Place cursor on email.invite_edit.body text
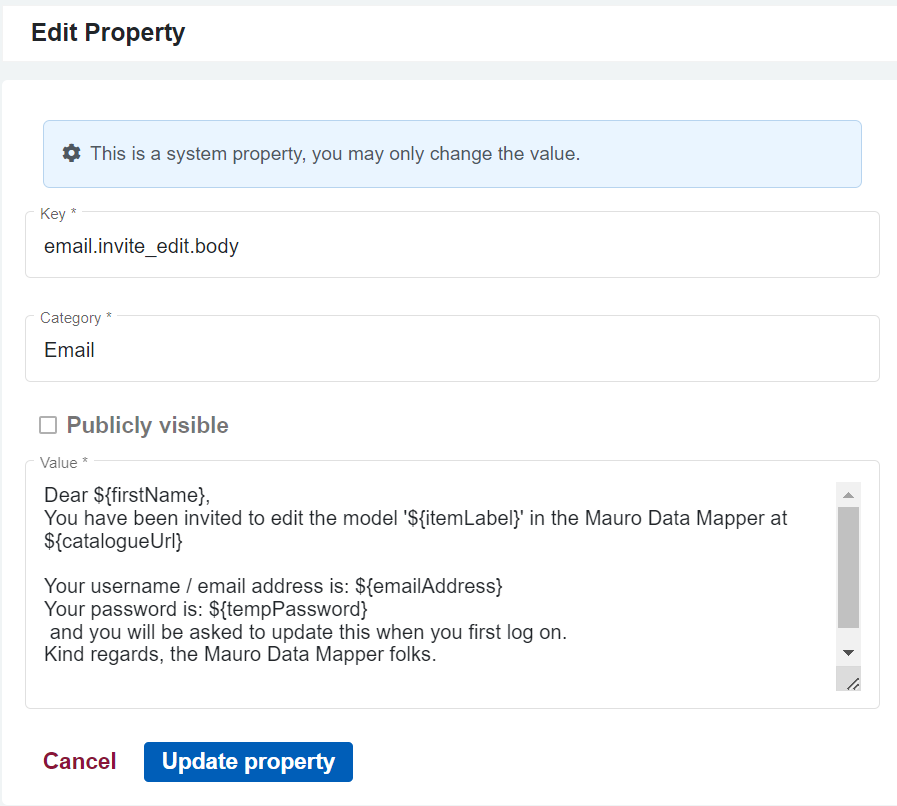Image resolution: width=897 pixels, height=806 pixels. coord(141,245)
